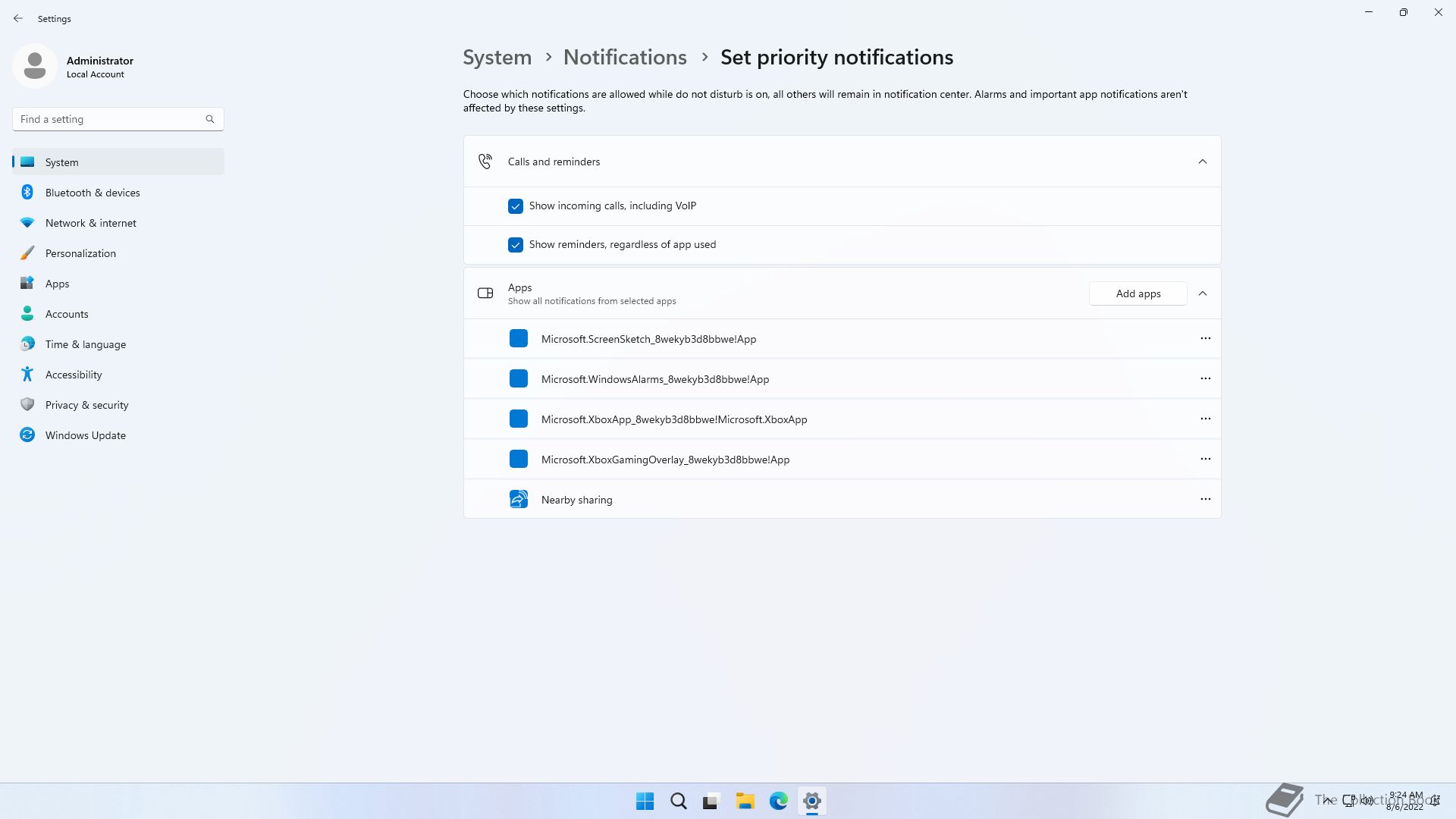Uncheck Show incoming calls, including VoIP

[516, 206]
